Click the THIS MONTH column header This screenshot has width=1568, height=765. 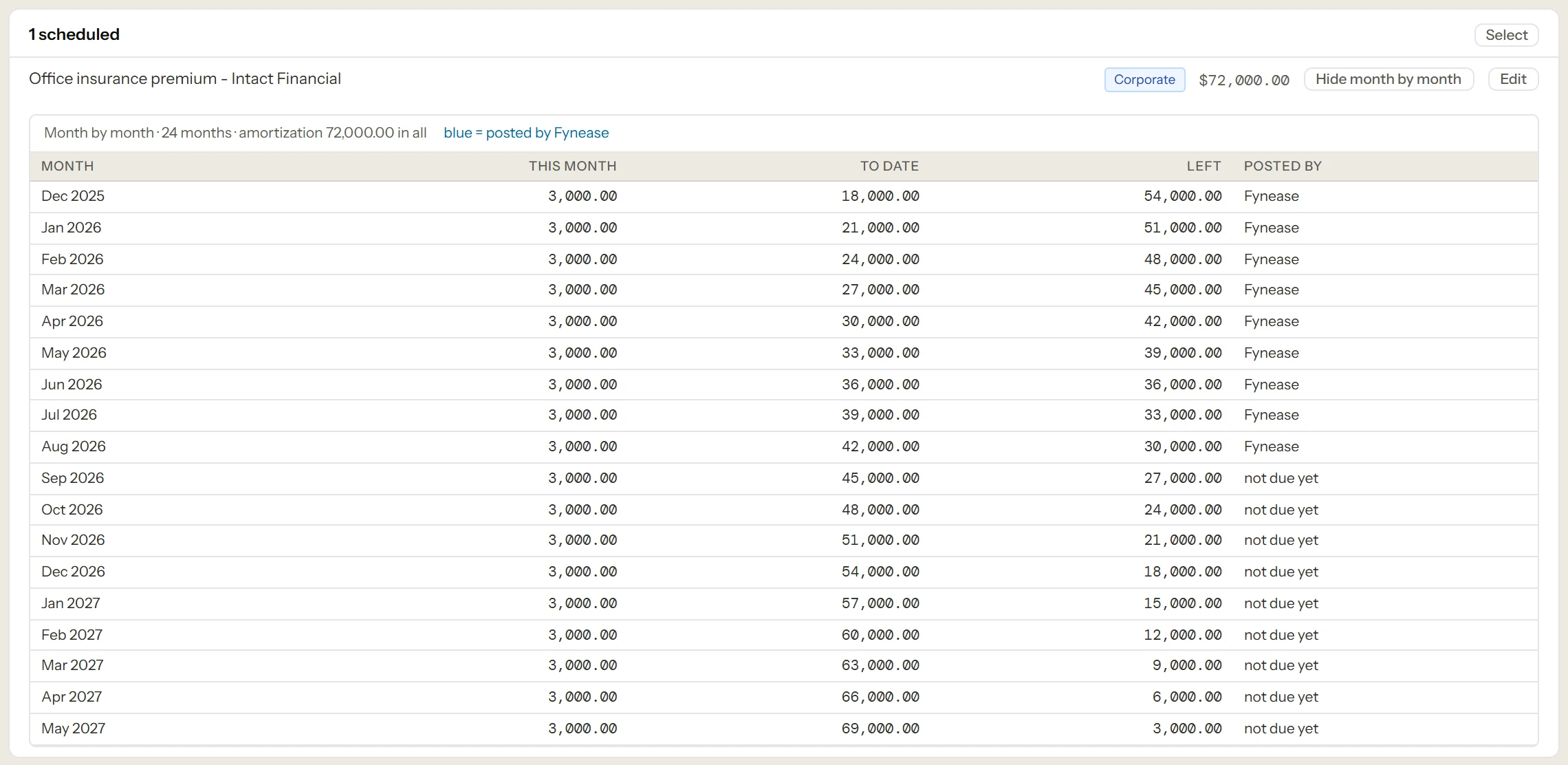click(572, 166)
